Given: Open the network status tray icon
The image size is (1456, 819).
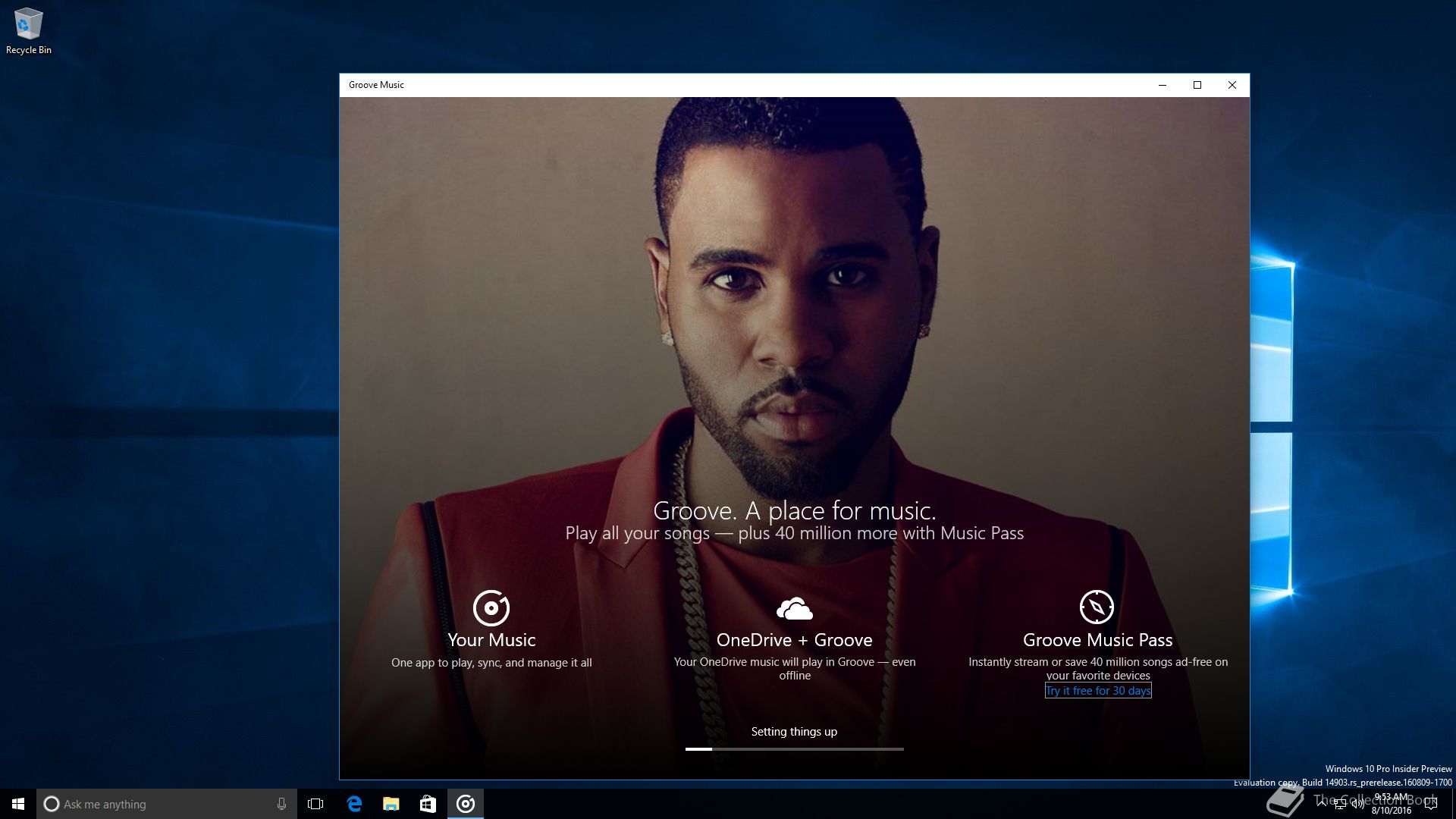Looking at the screenshot, I should tap(1339, 804).
